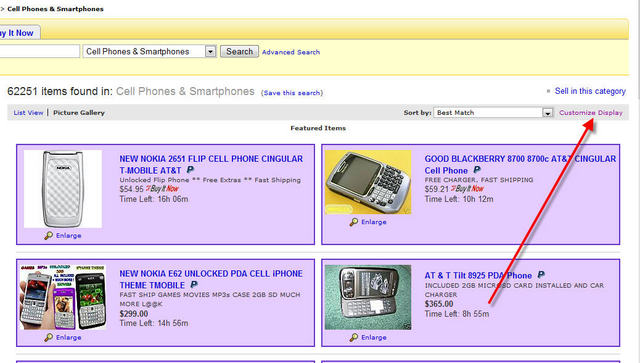This screenshot has height=363, width=640.
Task: Click the AT&T Tilt 8925 thumbnail image
Action: pos(368,297)
